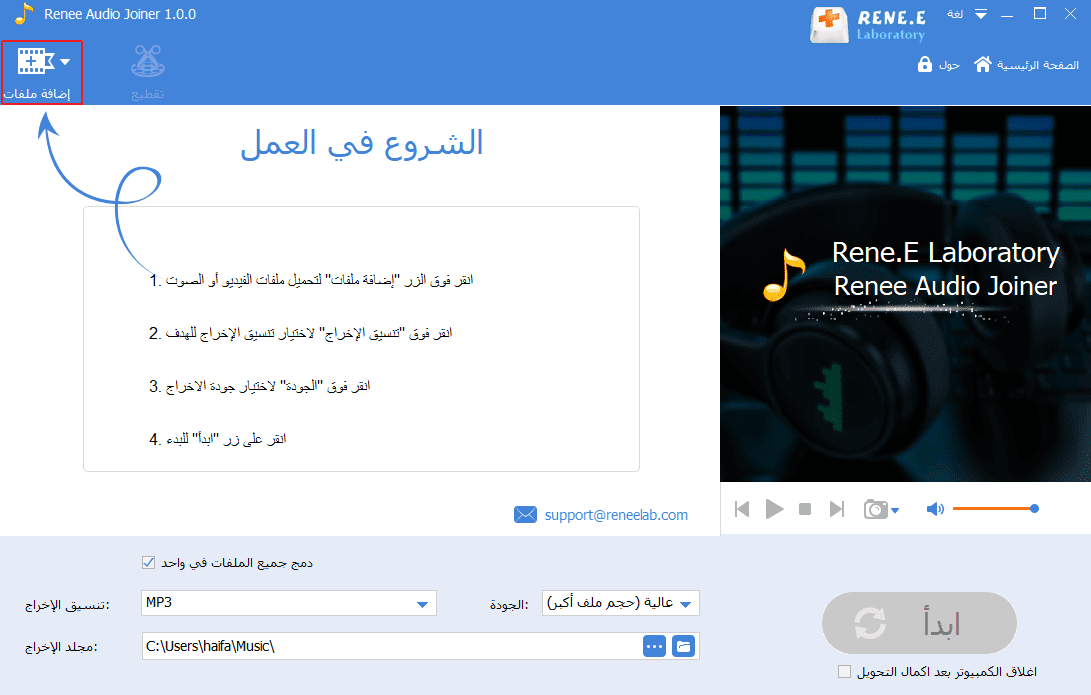Viewport: 1091px width, 695px height.
Task: Open the About (حول) lock icon
Action: pyautogui.click(x=925, y=64)
